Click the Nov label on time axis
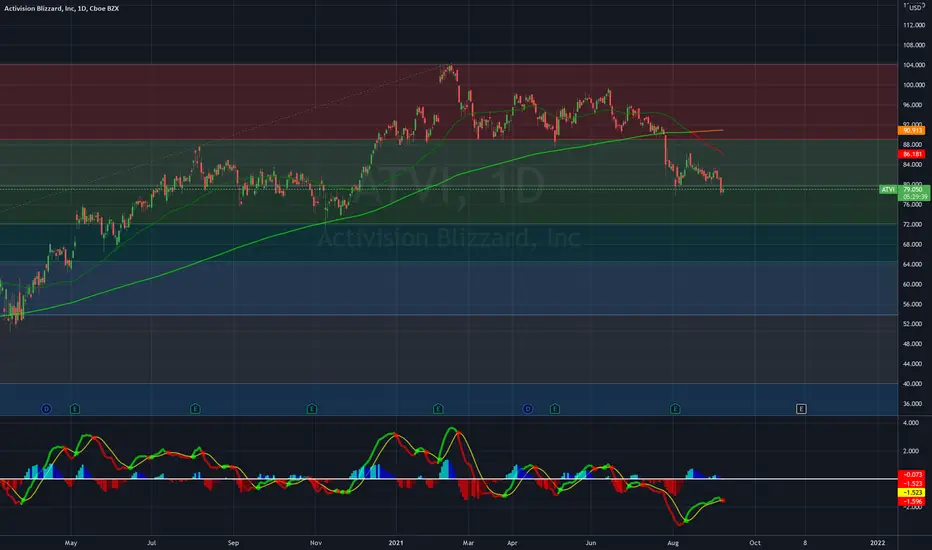 tap(316, 543)
